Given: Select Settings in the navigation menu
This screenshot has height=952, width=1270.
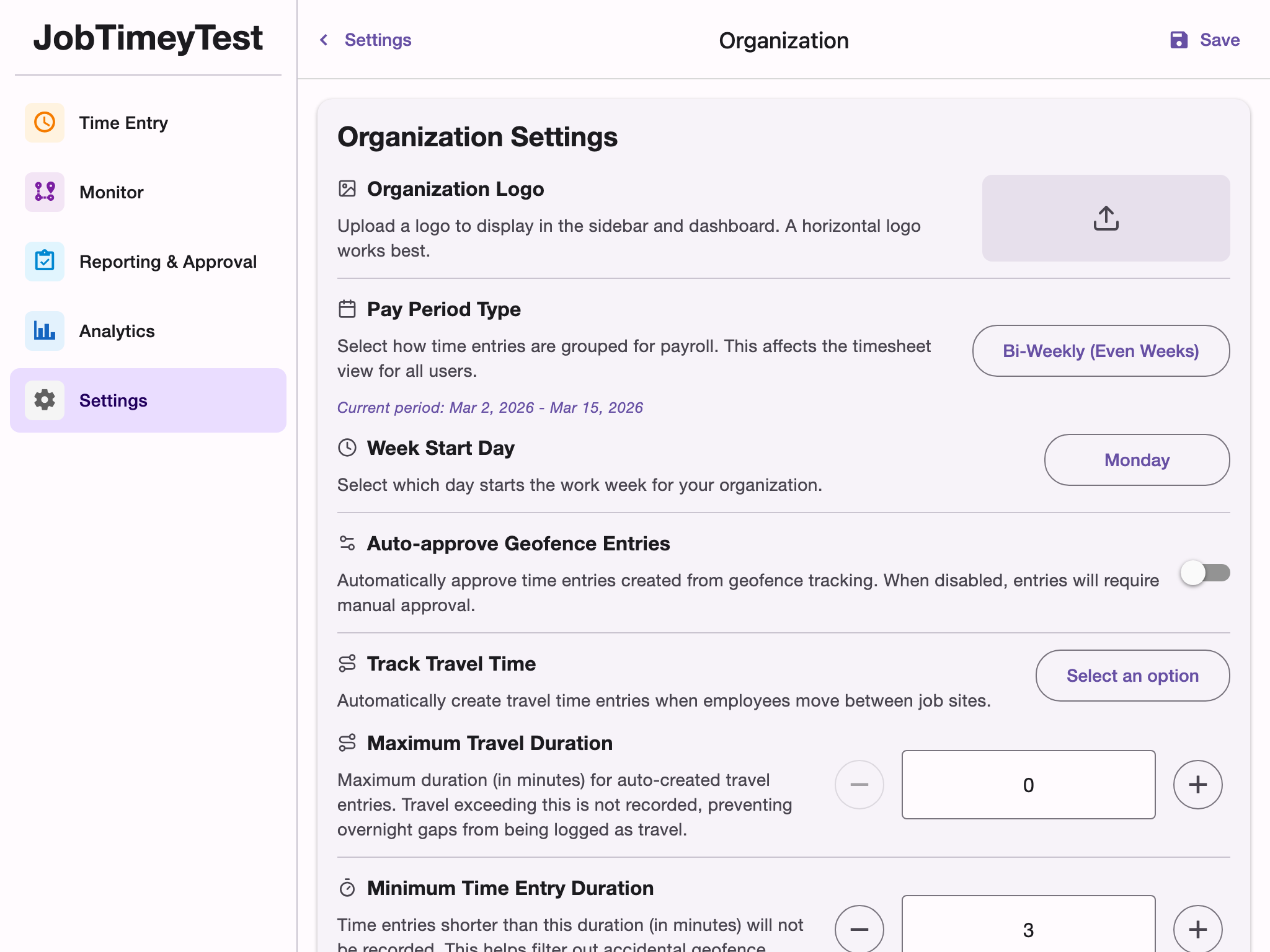Looking at the screenshot, I should click(113, 400).
